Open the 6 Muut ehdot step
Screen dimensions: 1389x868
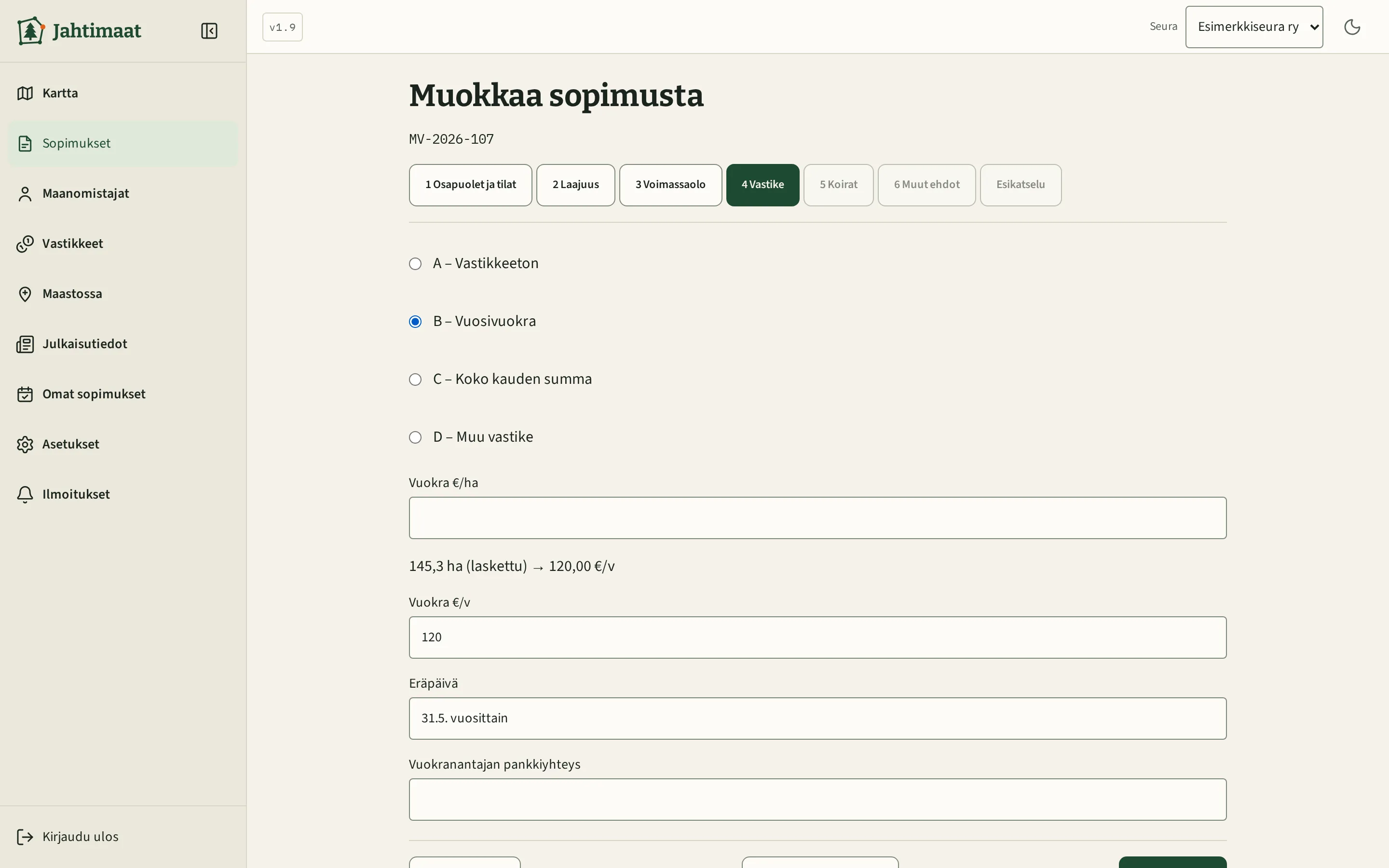click(x=926, y=185)
